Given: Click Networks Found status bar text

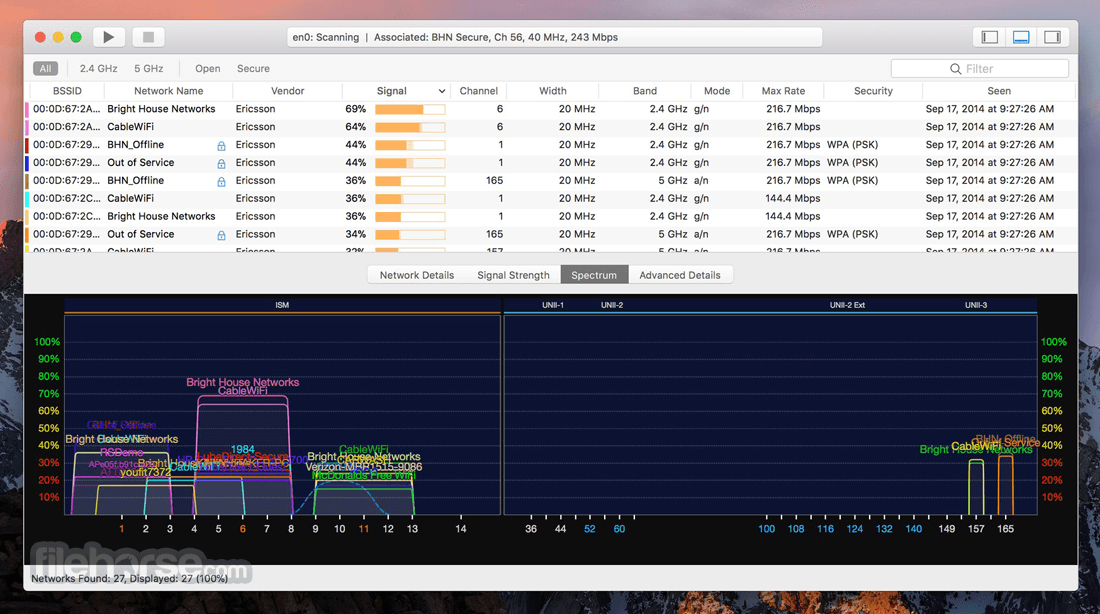Looking at the screenshot, I should pos(130,579).
